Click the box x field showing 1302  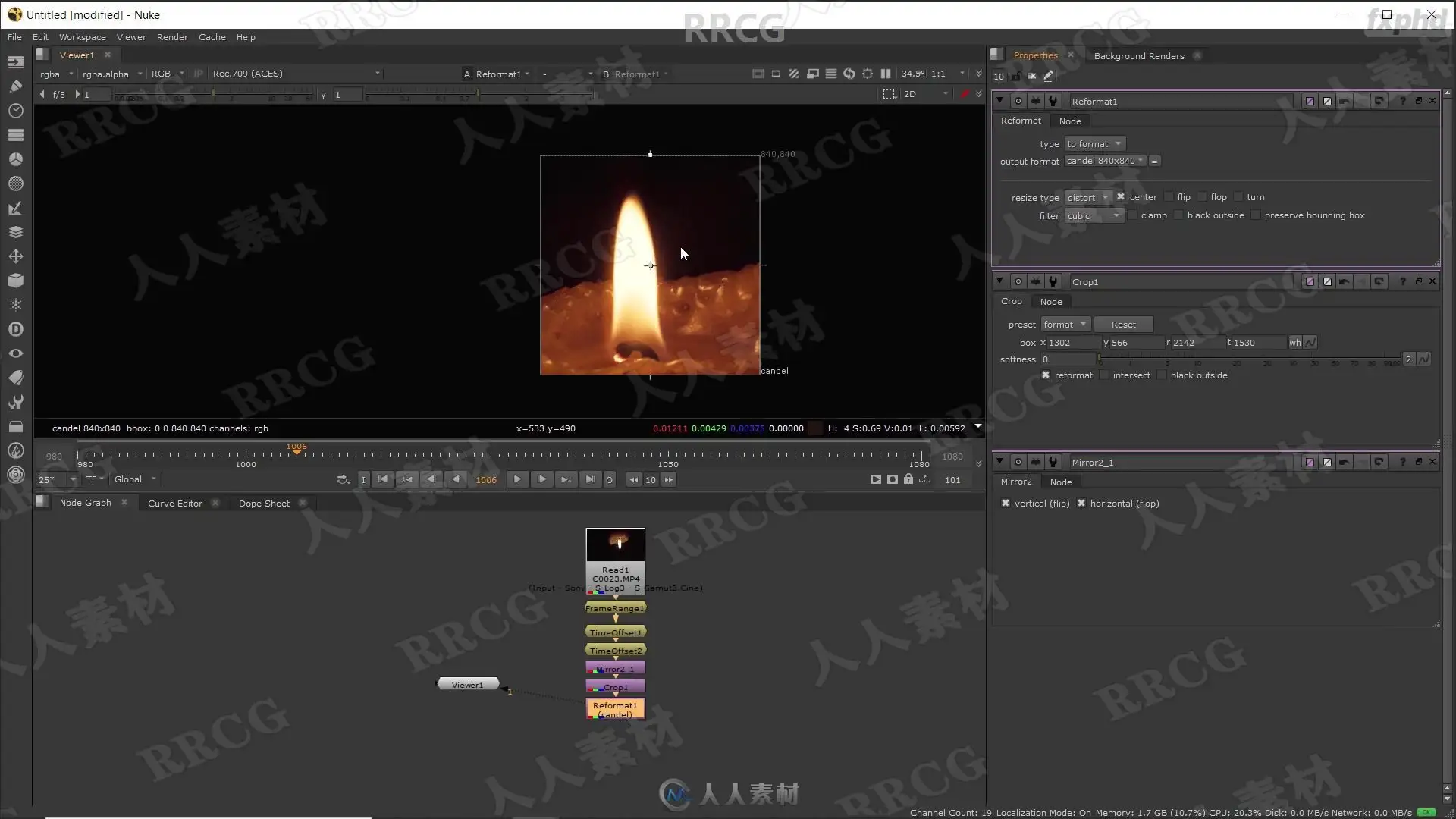click(1072, 343)
